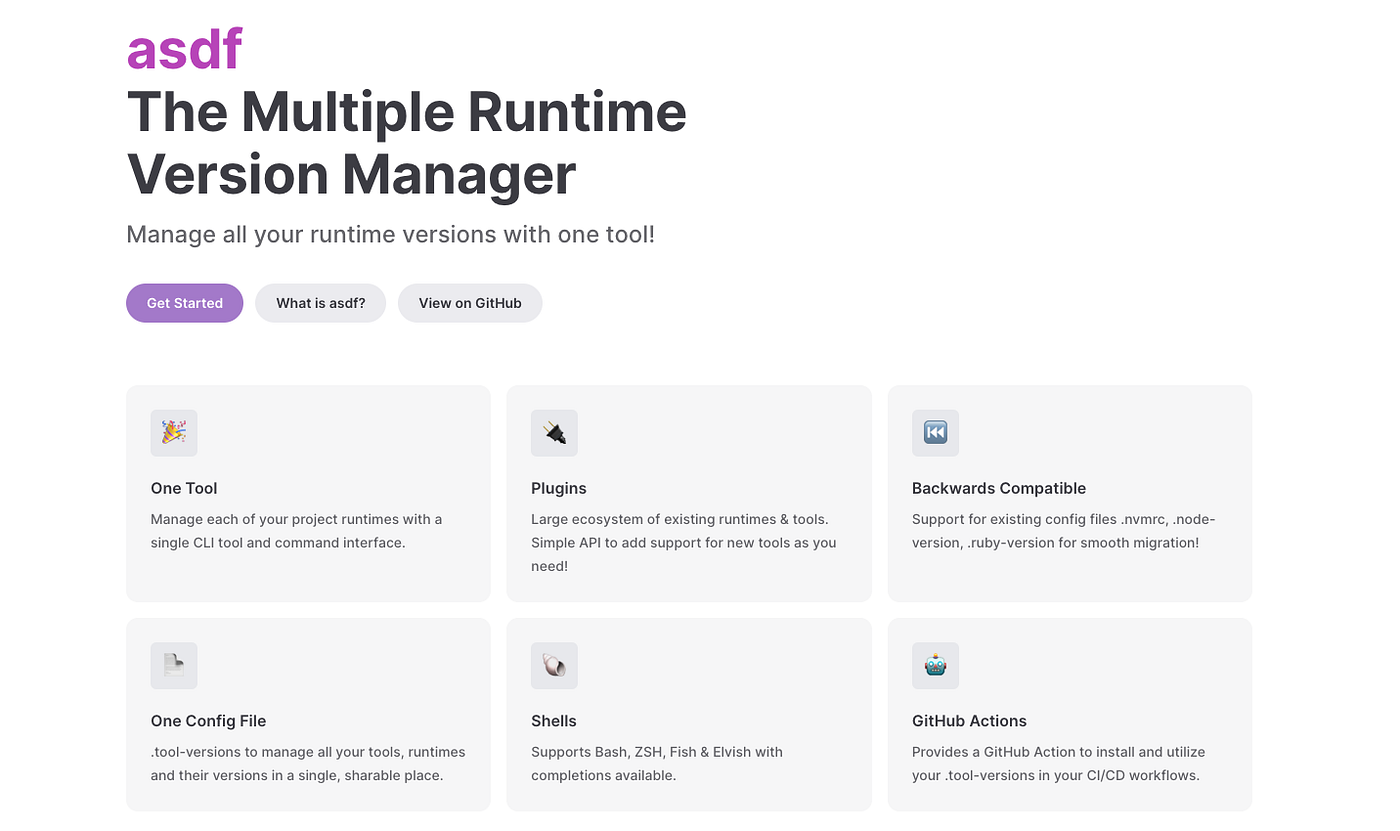Open View on GitHub link
This screenshot has width=1400, height=831.
tap(470, 303)
